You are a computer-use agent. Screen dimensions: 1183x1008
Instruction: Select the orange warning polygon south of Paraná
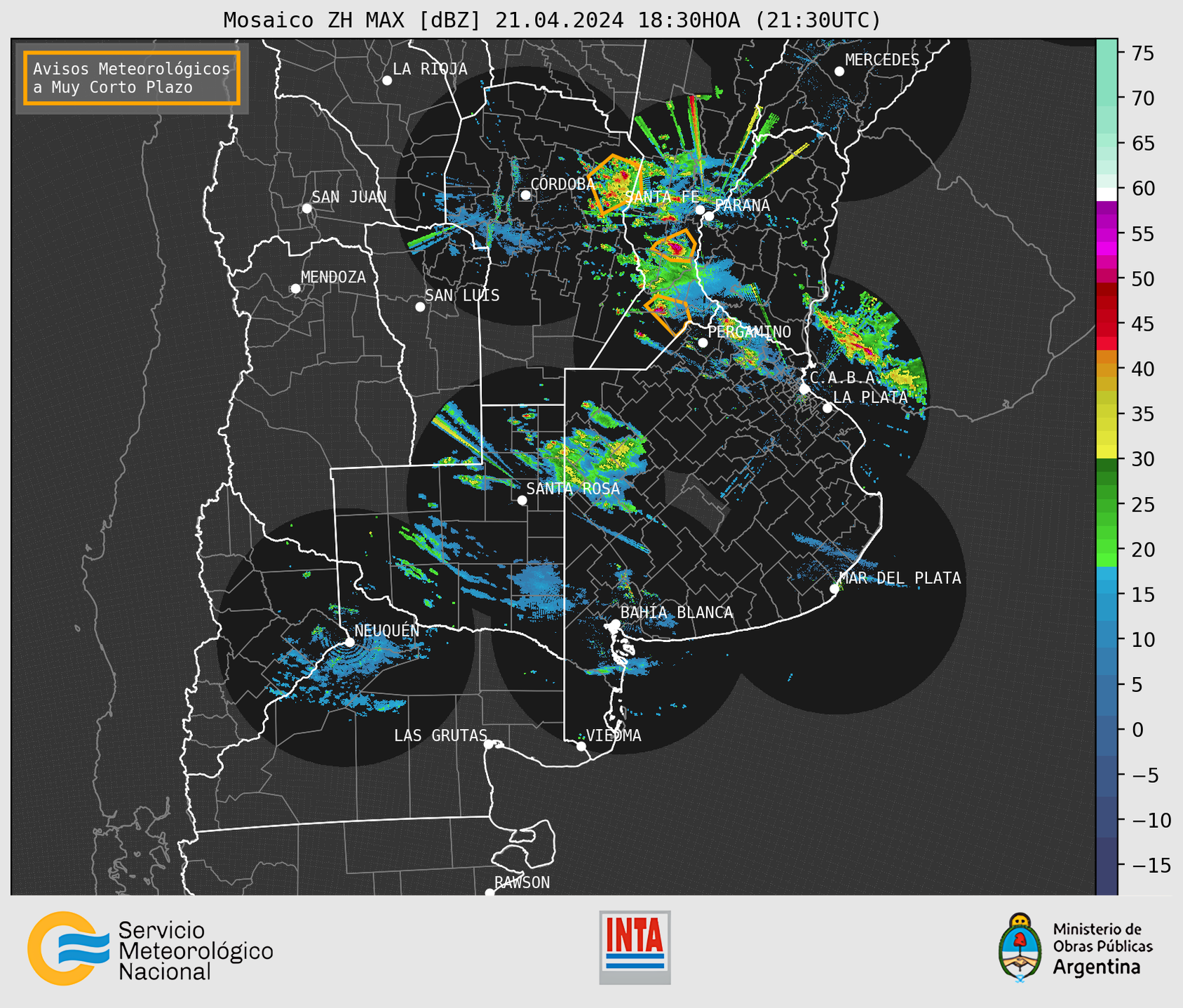(673, 246)
